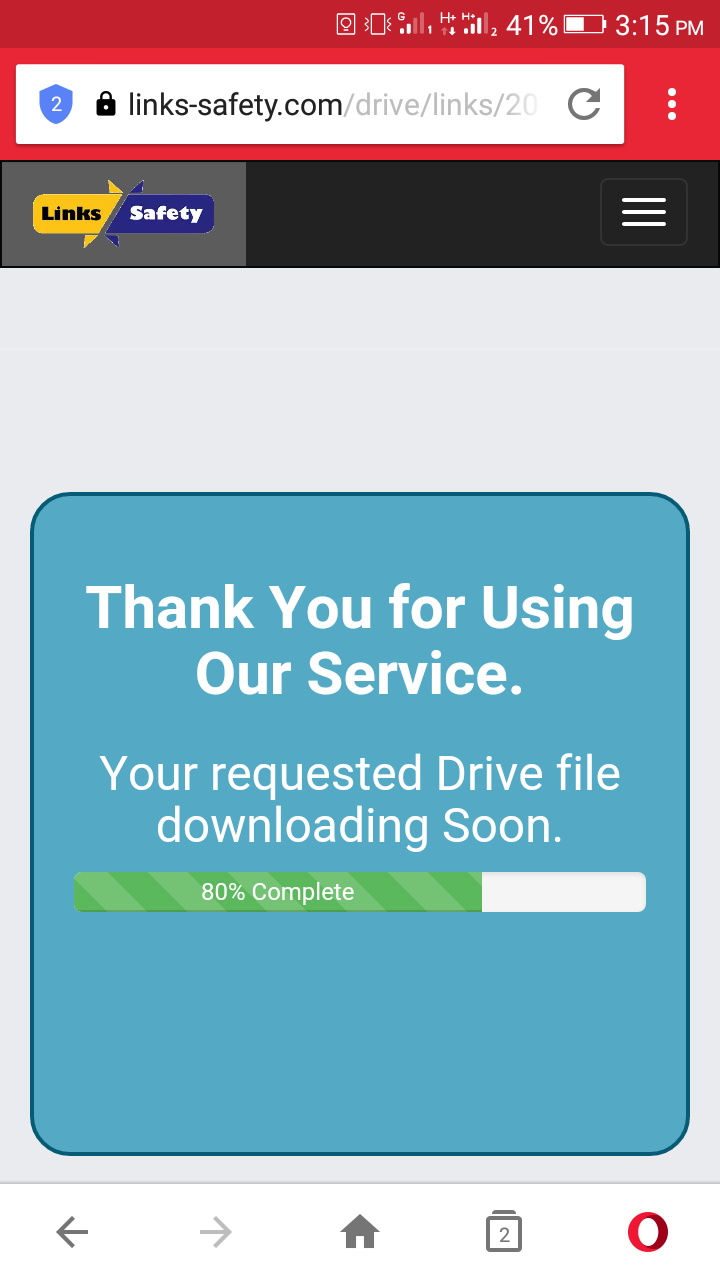Tap the battery indicator in status bar
720x1280 pixels.
coord(585,24)
